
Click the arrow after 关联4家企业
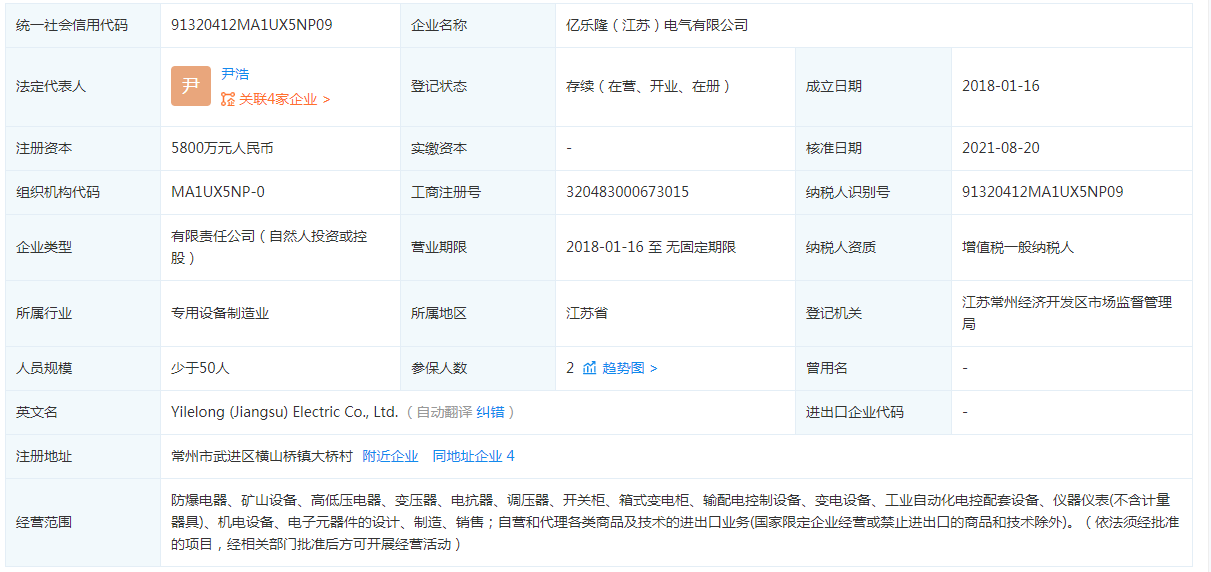coord(326,99)
